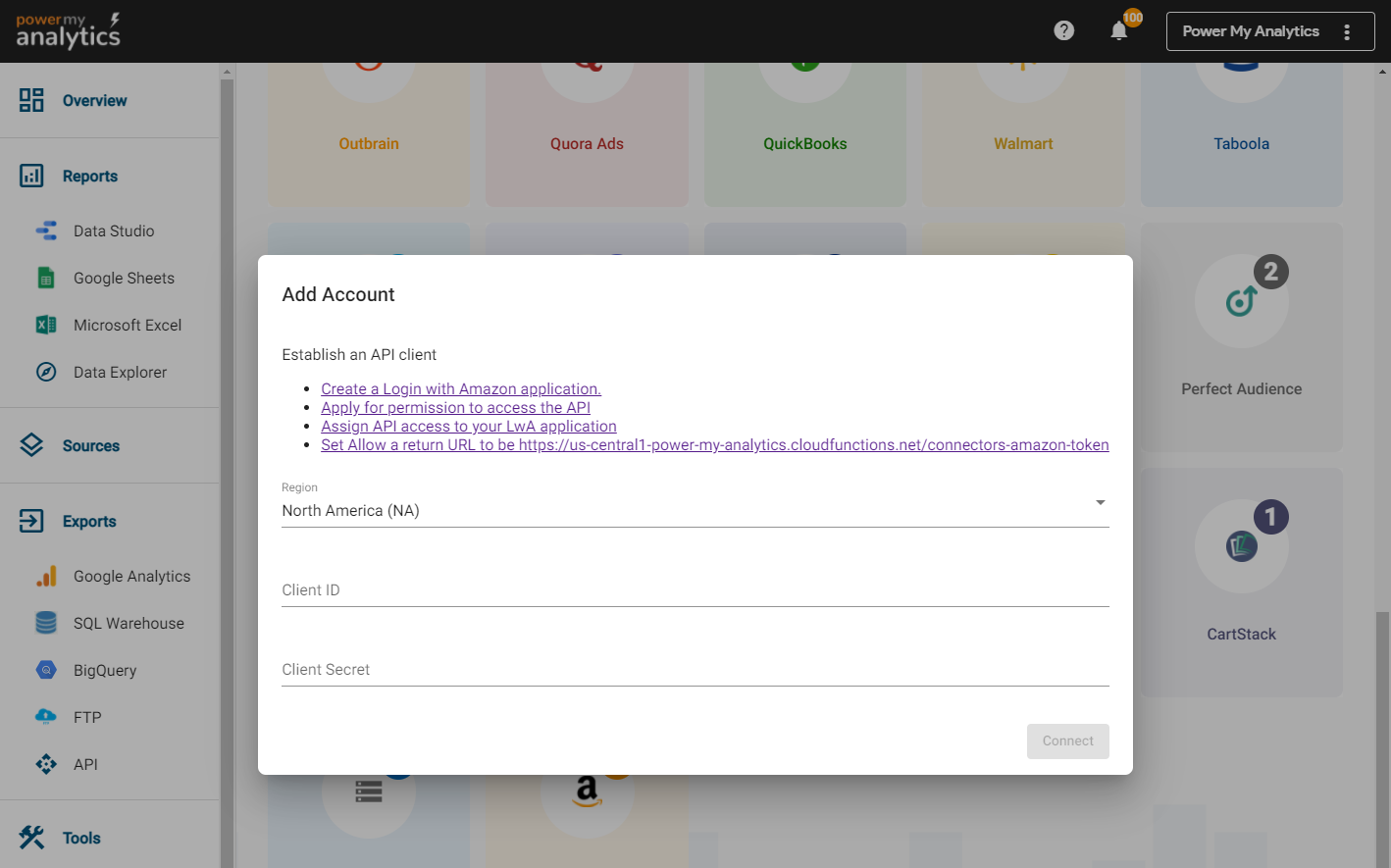This screenshot has height=868, width=1391.
Task: Click the Google Sheets icon in sidebar
Action: click(46, 279)
